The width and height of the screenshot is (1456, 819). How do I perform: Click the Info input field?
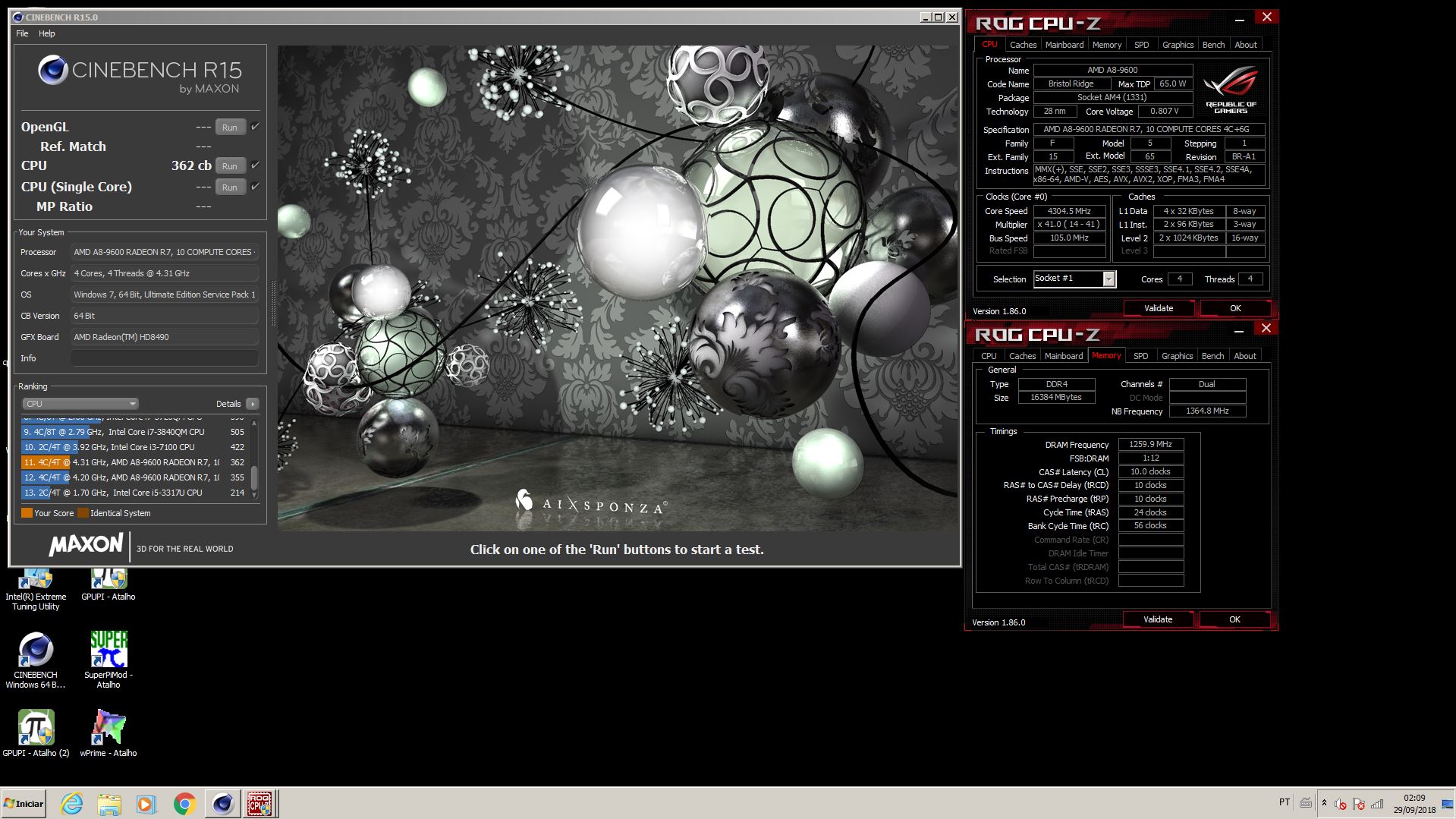pos(165,358)
